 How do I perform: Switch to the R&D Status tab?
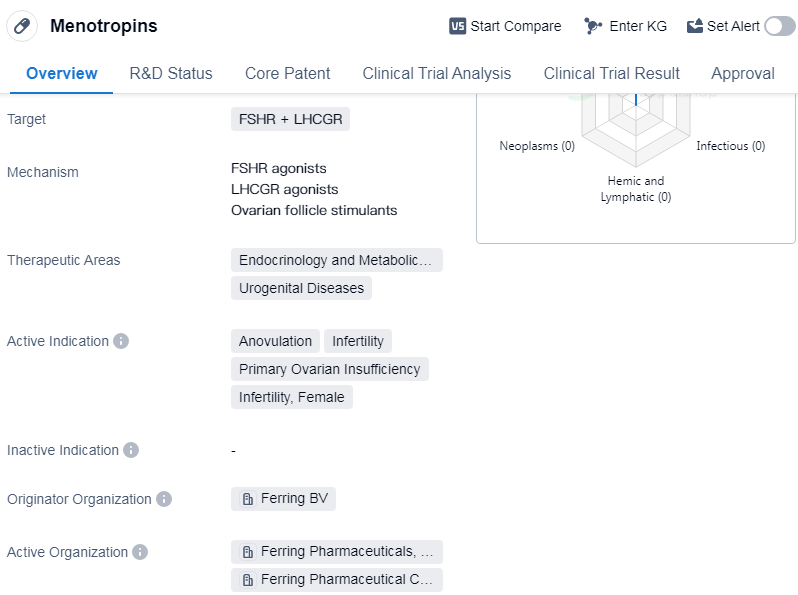click(x=171, y=73)
